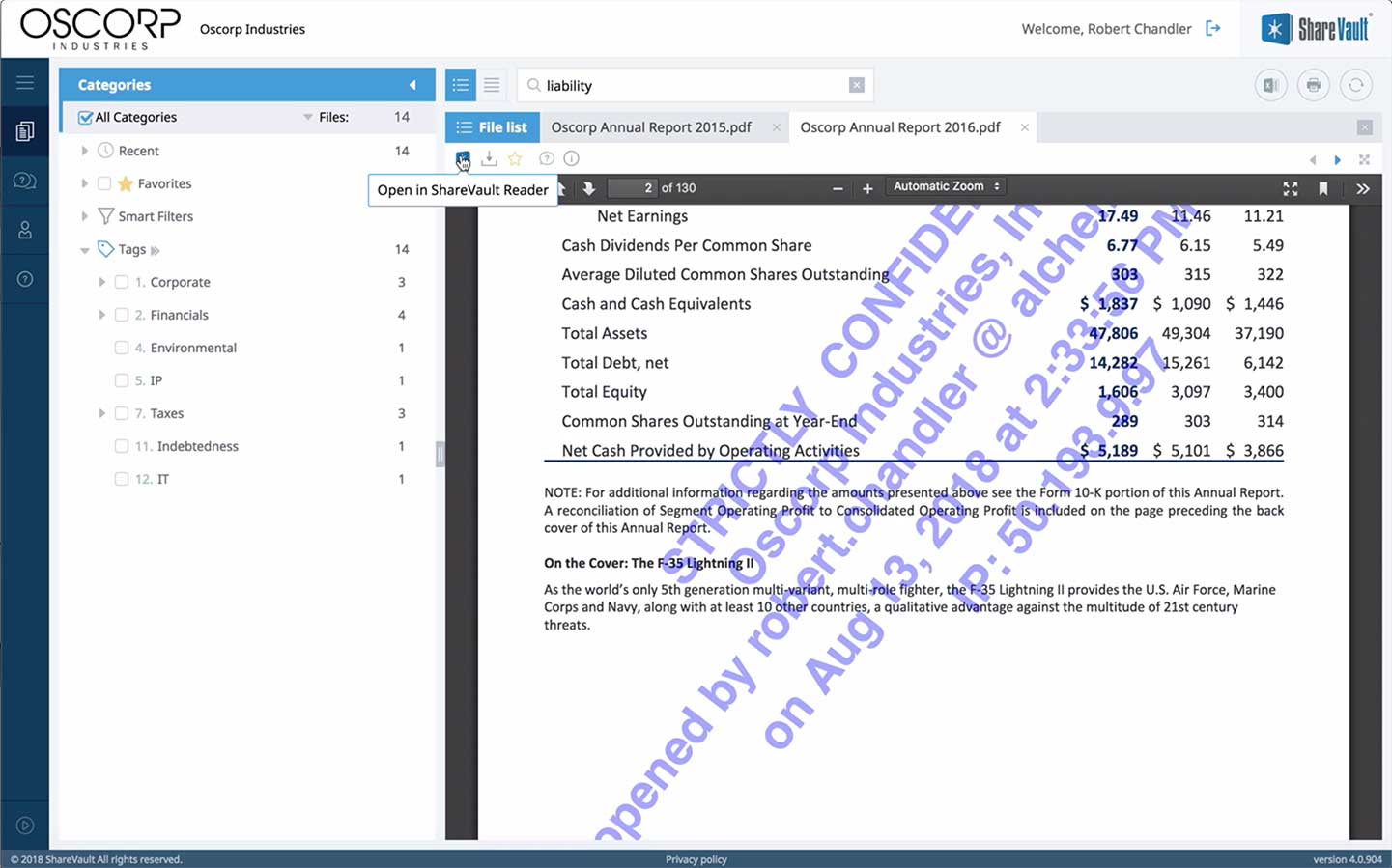Click the play tutorial icon at sidebar bottom
The width and height of the screenshot is (1392, 868).
[x=25, y=826]
